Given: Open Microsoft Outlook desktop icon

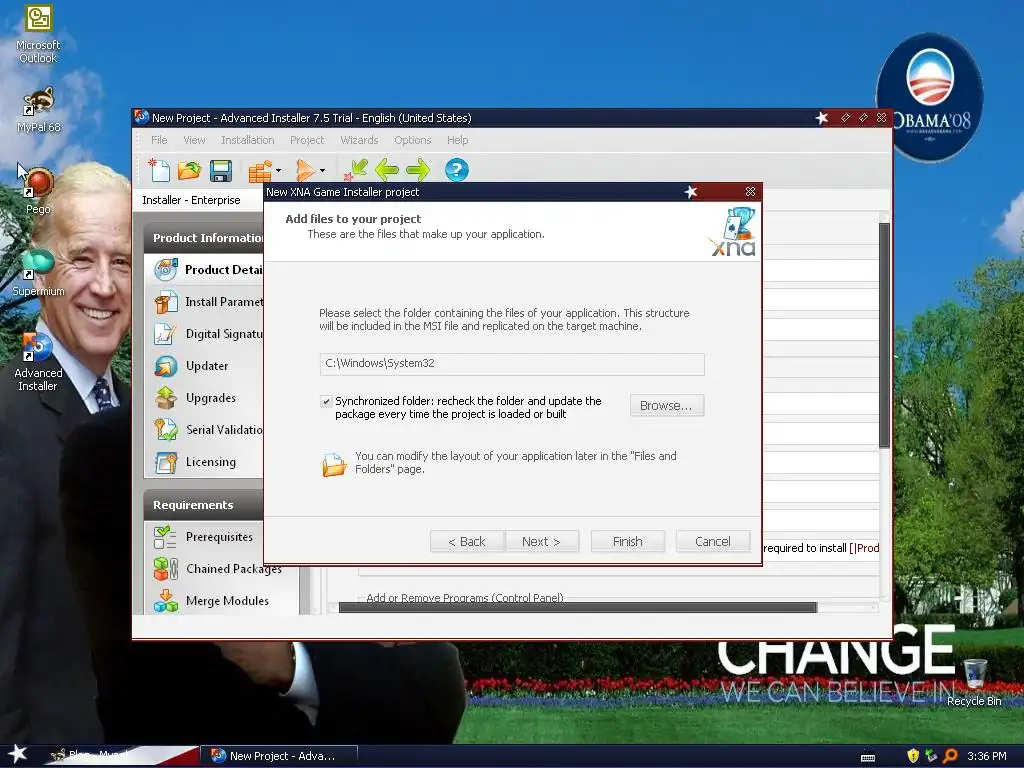Looking at the screenshot, I should click(x=38, y=34).
